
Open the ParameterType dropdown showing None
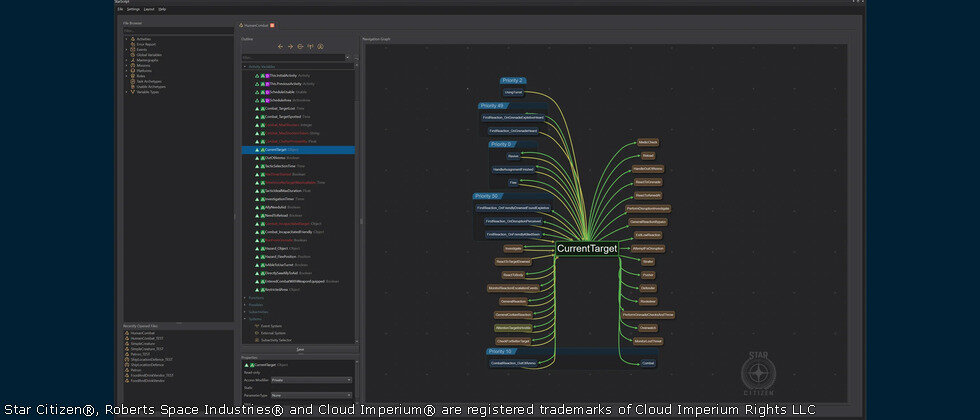(311, 395)
